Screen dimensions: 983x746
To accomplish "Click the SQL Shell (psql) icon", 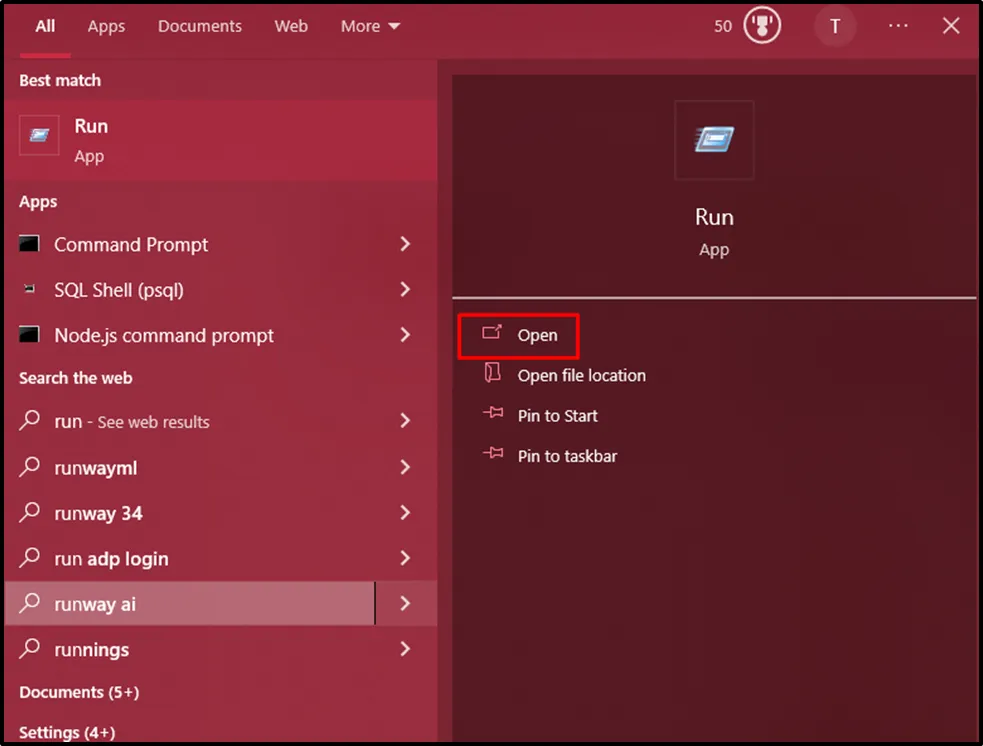I will pos(30,290).
